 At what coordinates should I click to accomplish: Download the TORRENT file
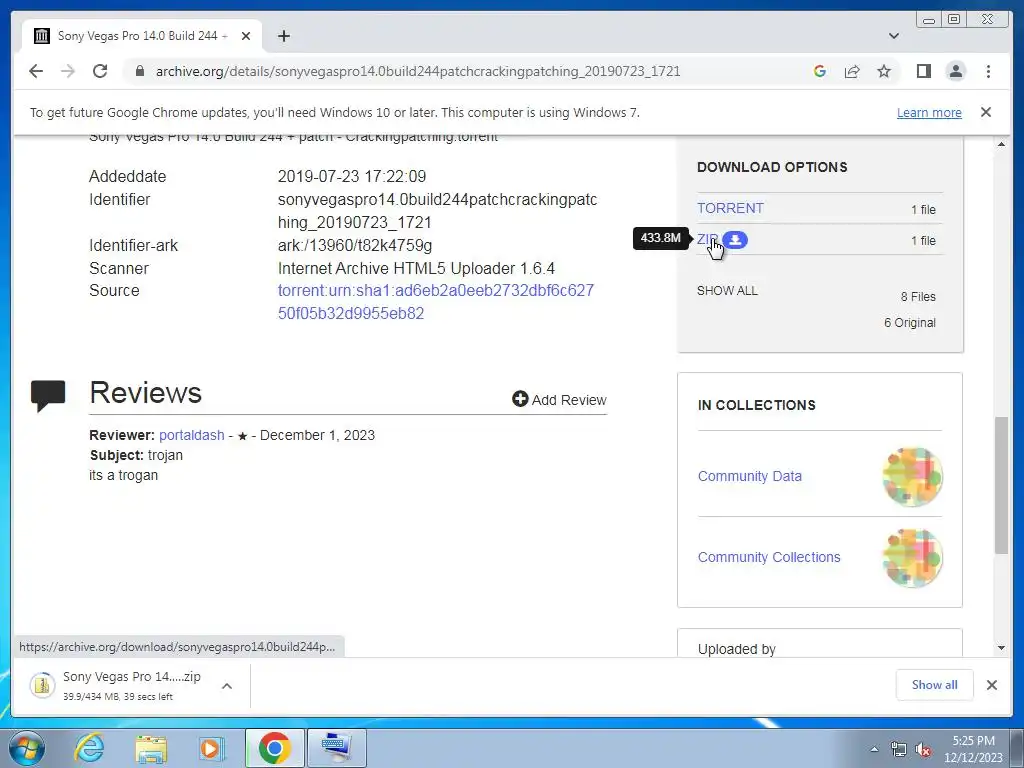click(x=730, y=208)
